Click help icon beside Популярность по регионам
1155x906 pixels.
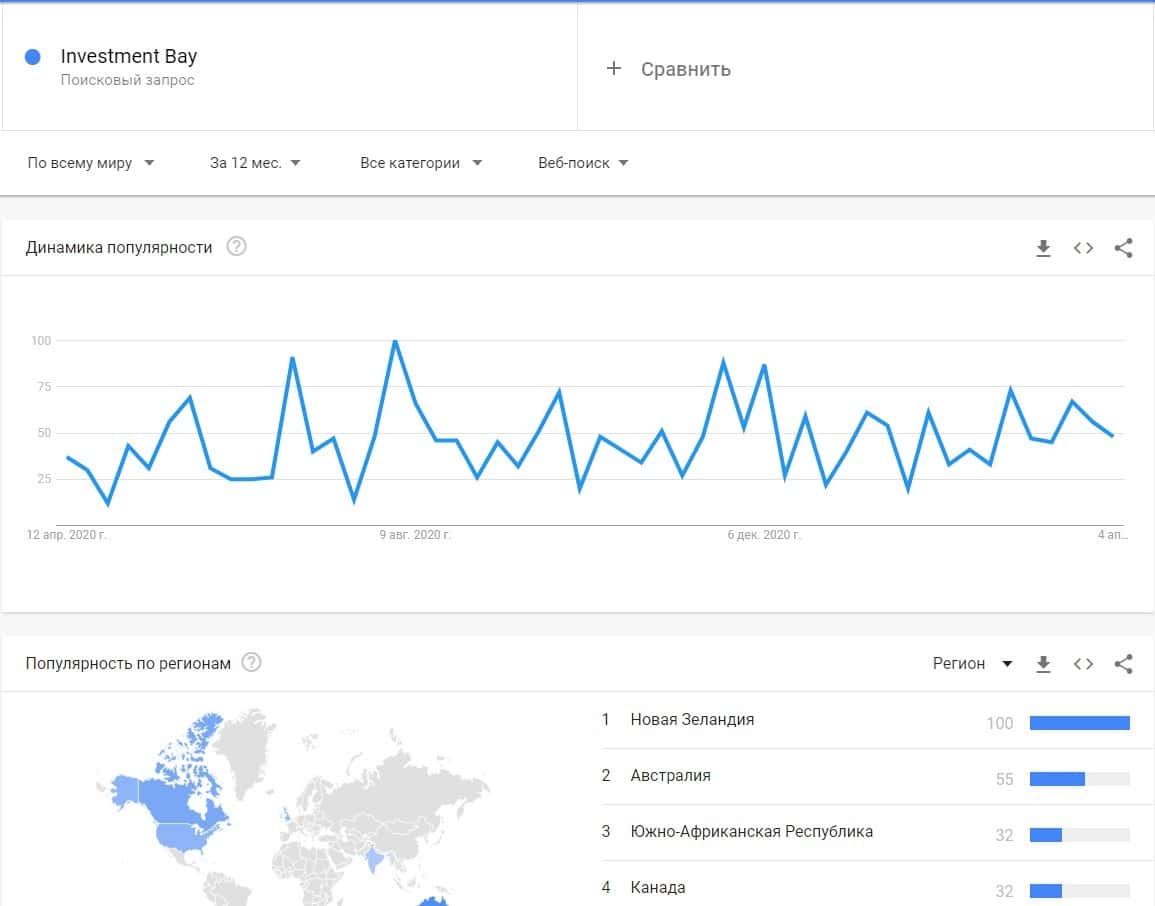[252, 663]
